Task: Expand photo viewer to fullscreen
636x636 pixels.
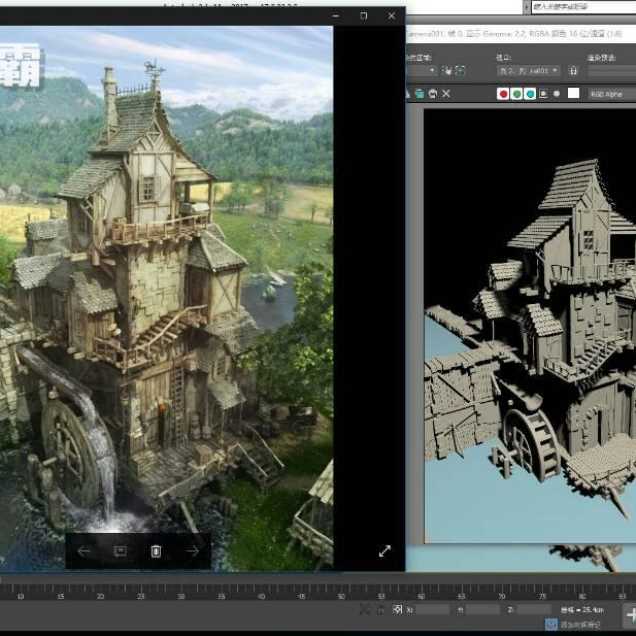Action: 385,551
